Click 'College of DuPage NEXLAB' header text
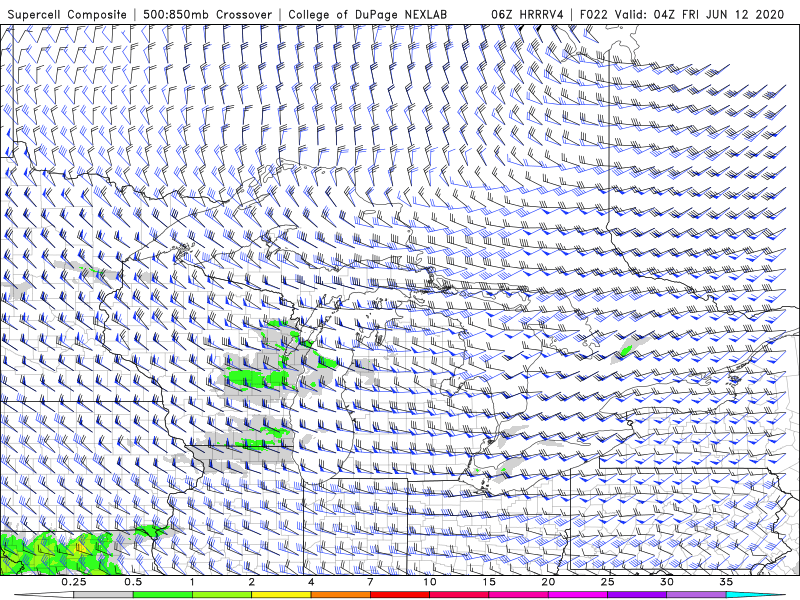The width and height of the screenshot is (800, 600). 367,14
